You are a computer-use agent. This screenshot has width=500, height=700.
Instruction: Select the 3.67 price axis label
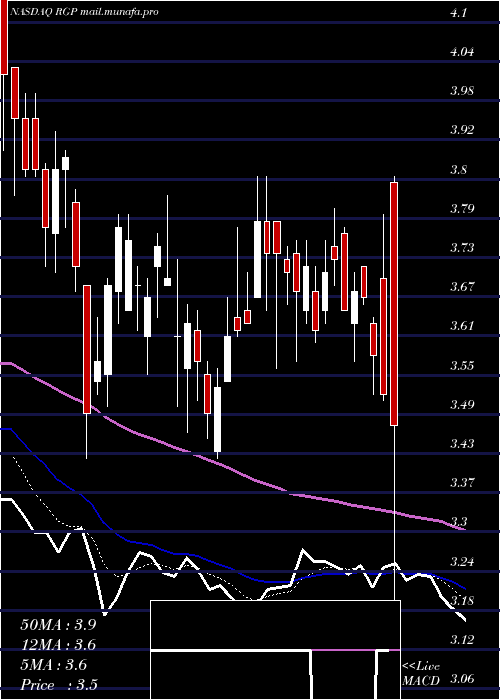point(462,287)
